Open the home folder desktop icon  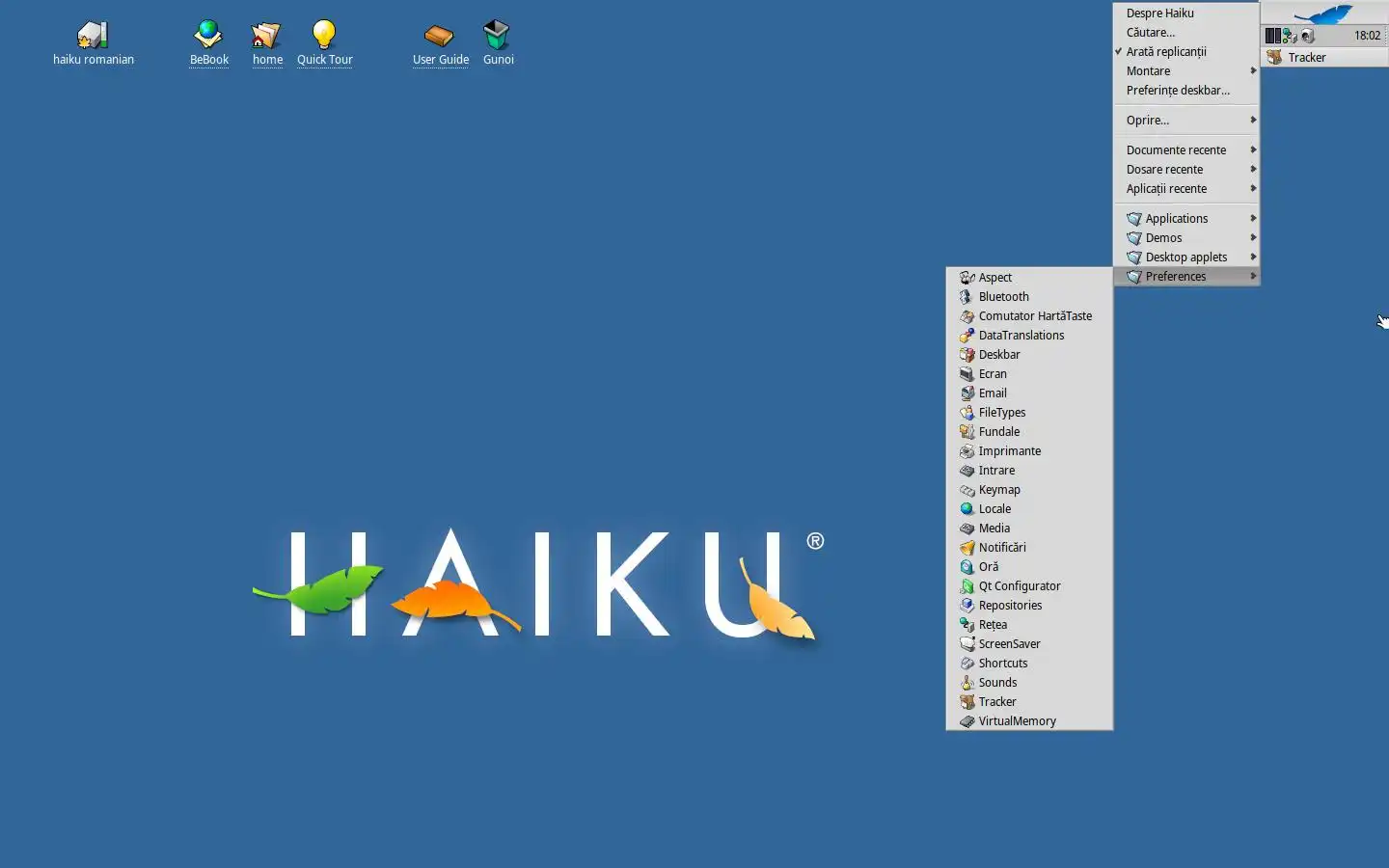[x=266, y=35]
